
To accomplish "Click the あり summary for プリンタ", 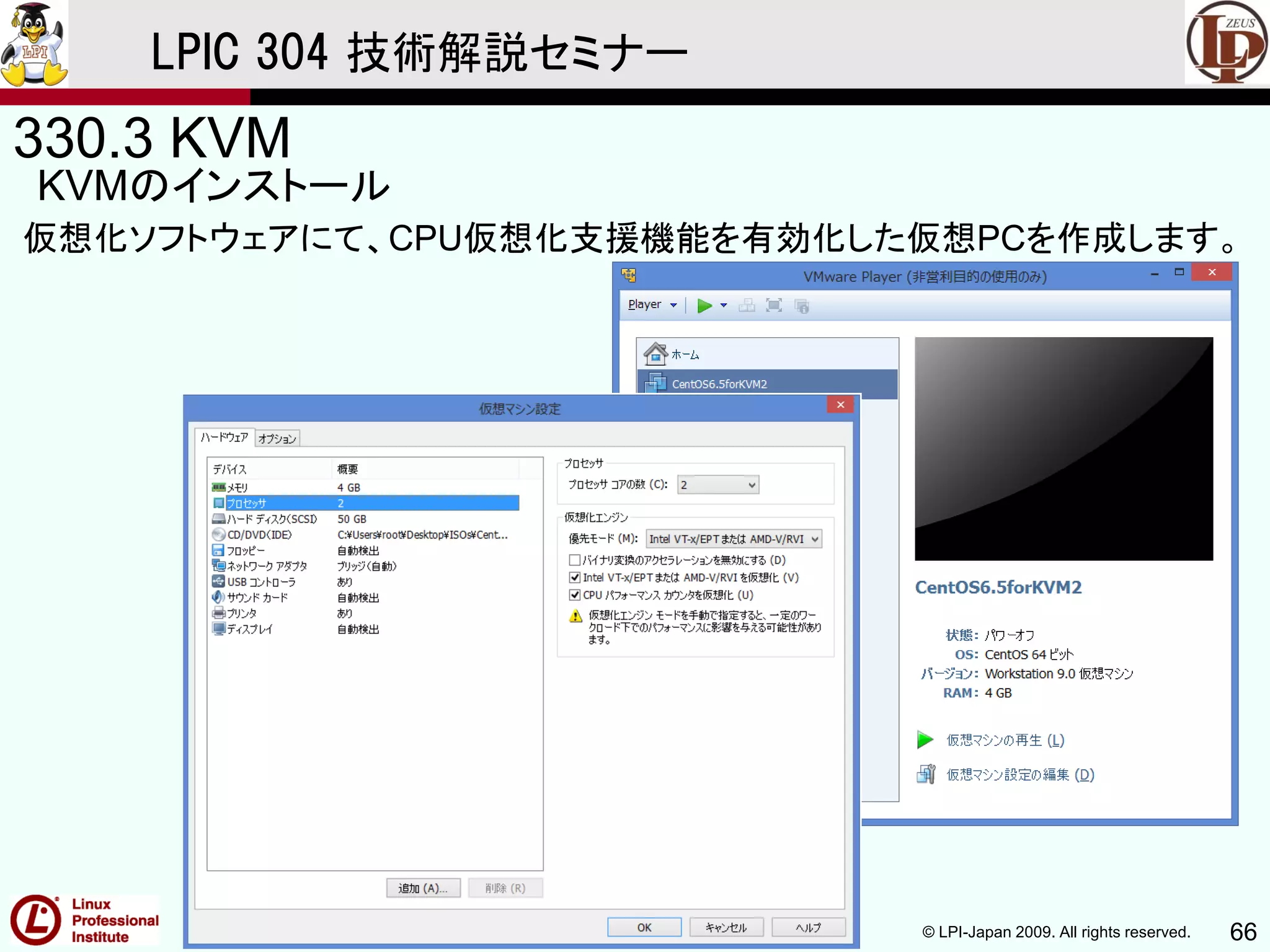I will coord(345,613).
